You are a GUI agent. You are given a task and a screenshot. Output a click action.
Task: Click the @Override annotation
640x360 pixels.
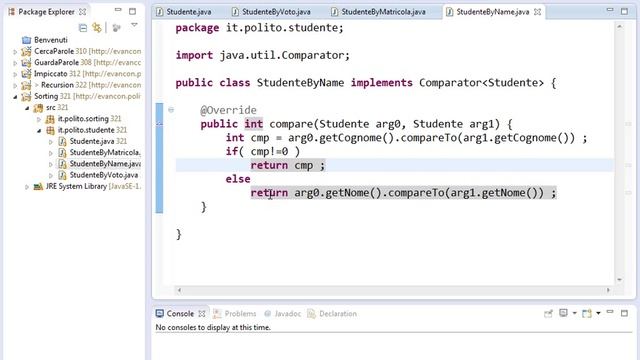(x=228, y=110)
